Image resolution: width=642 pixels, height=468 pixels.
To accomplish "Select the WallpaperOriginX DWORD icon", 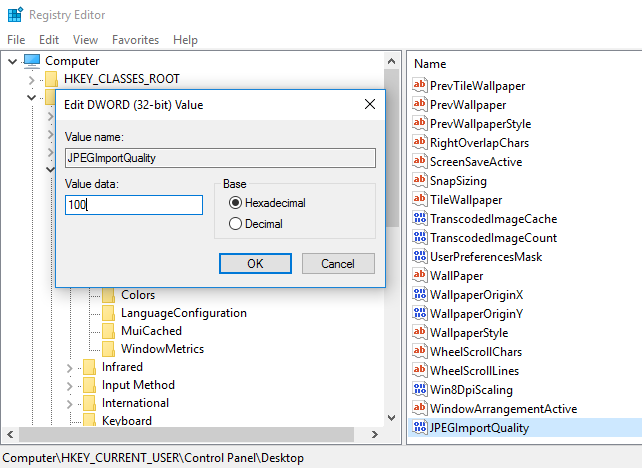I will (420, 294).
